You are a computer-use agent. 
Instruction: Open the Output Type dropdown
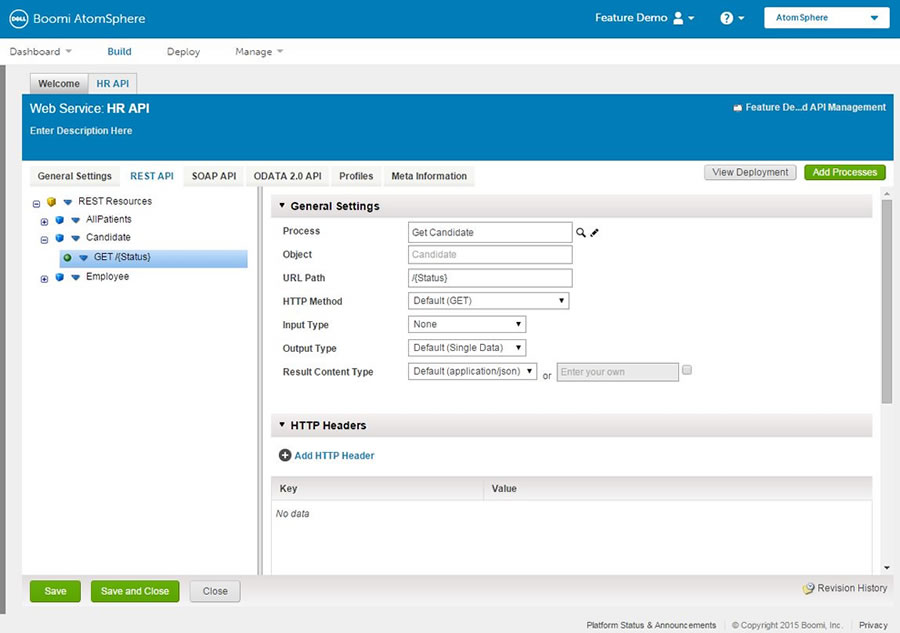pos(467,348)
